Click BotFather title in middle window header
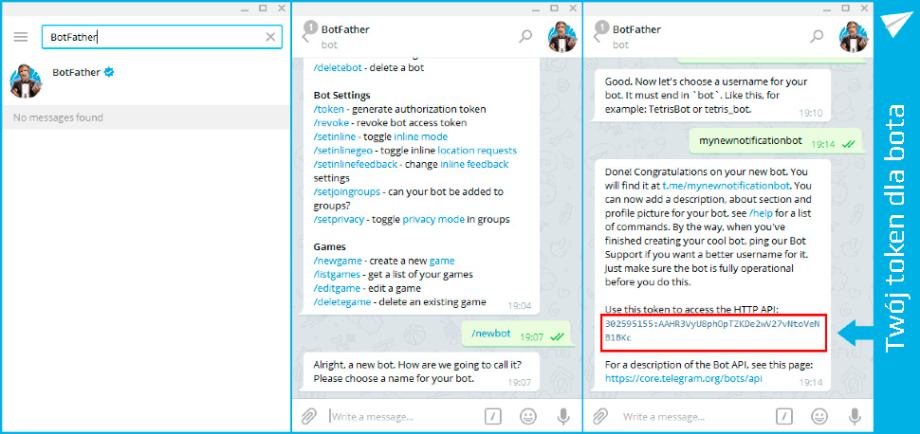This screenshot has width=920, height=434. 345,29
